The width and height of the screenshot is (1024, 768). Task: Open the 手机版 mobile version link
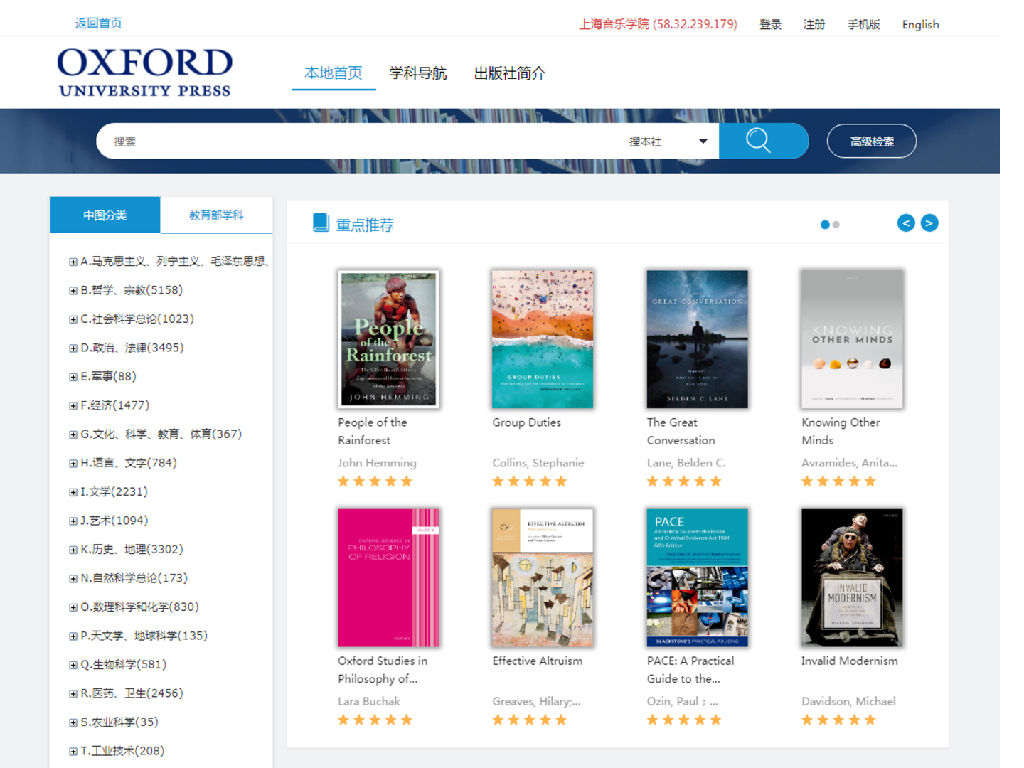tap(863, 24)
